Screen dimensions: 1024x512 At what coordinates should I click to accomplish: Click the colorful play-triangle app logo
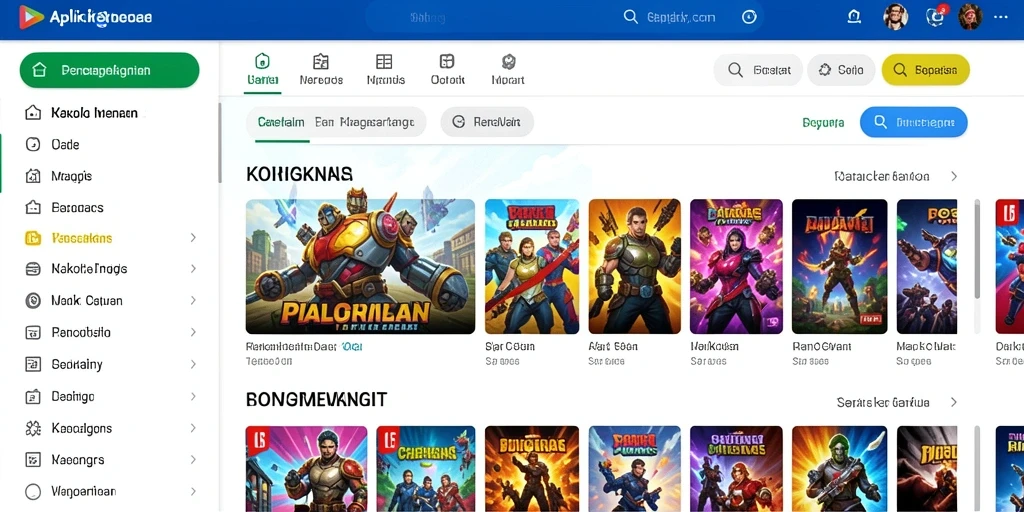(x=30, y=18)
